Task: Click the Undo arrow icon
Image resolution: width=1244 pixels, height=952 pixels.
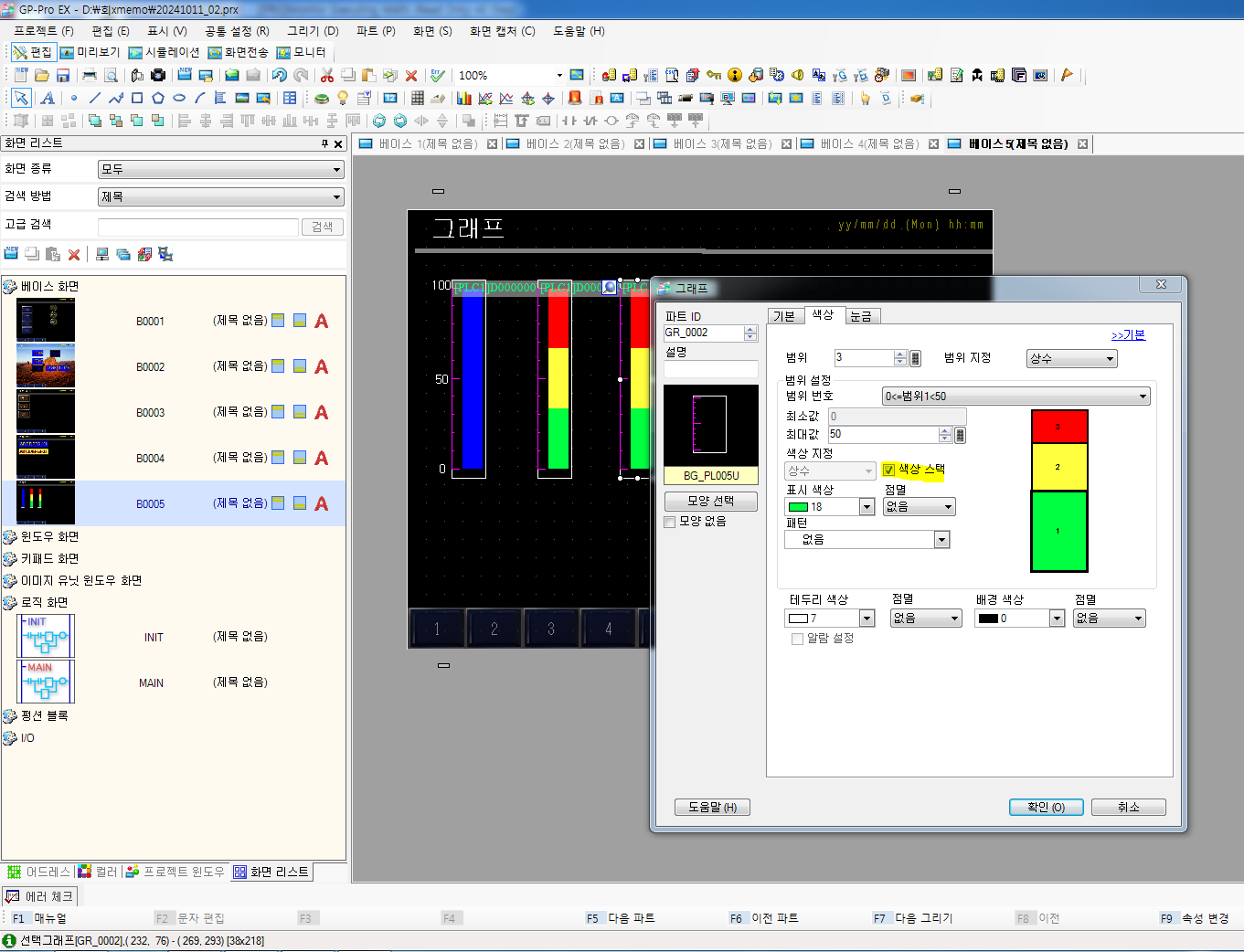Action: coord(280,75)
